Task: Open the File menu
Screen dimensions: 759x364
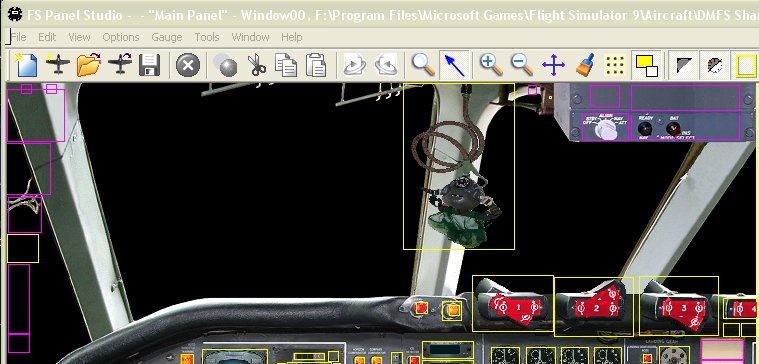Action: 18,37
